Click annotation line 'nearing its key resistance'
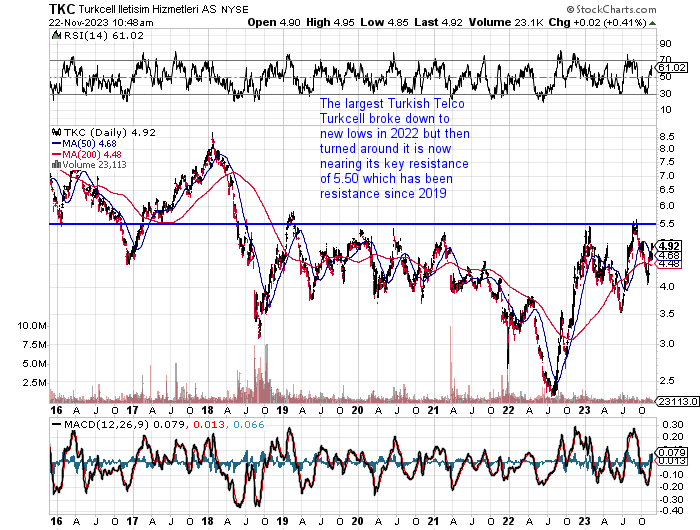700x530 pixels. (x=394, y=164)
